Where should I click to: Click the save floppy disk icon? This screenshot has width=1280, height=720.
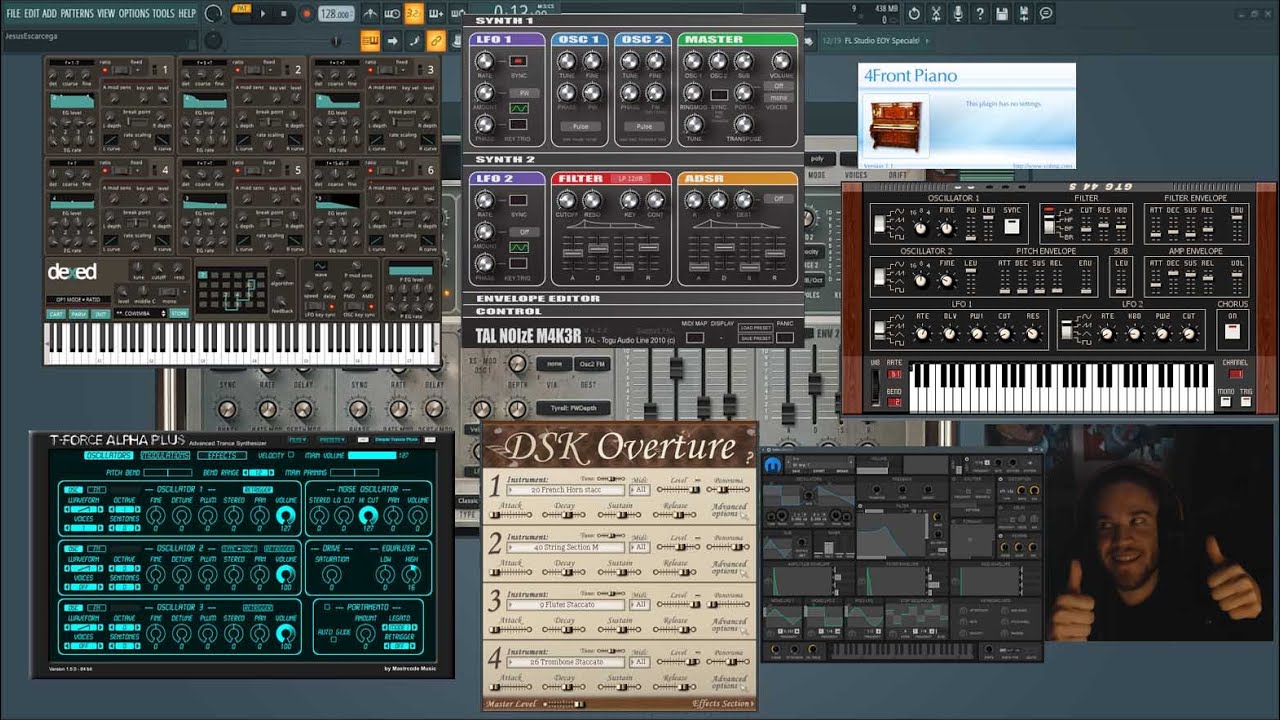coord(1002,14)
